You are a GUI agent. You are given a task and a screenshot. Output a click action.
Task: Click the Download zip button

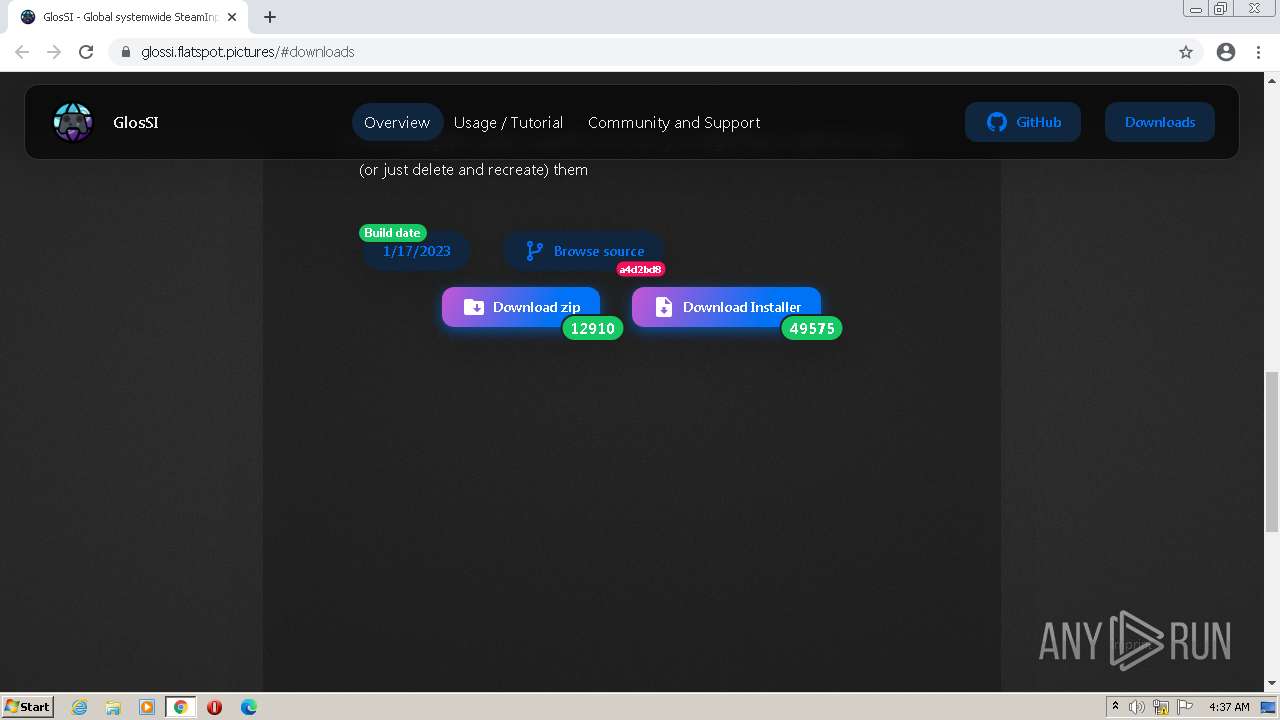pos(521,307)
